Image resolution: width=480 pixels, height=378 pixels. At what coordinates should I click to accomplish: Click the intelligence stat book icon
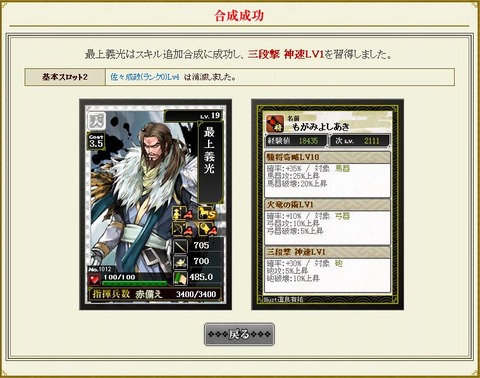point(180,278)
